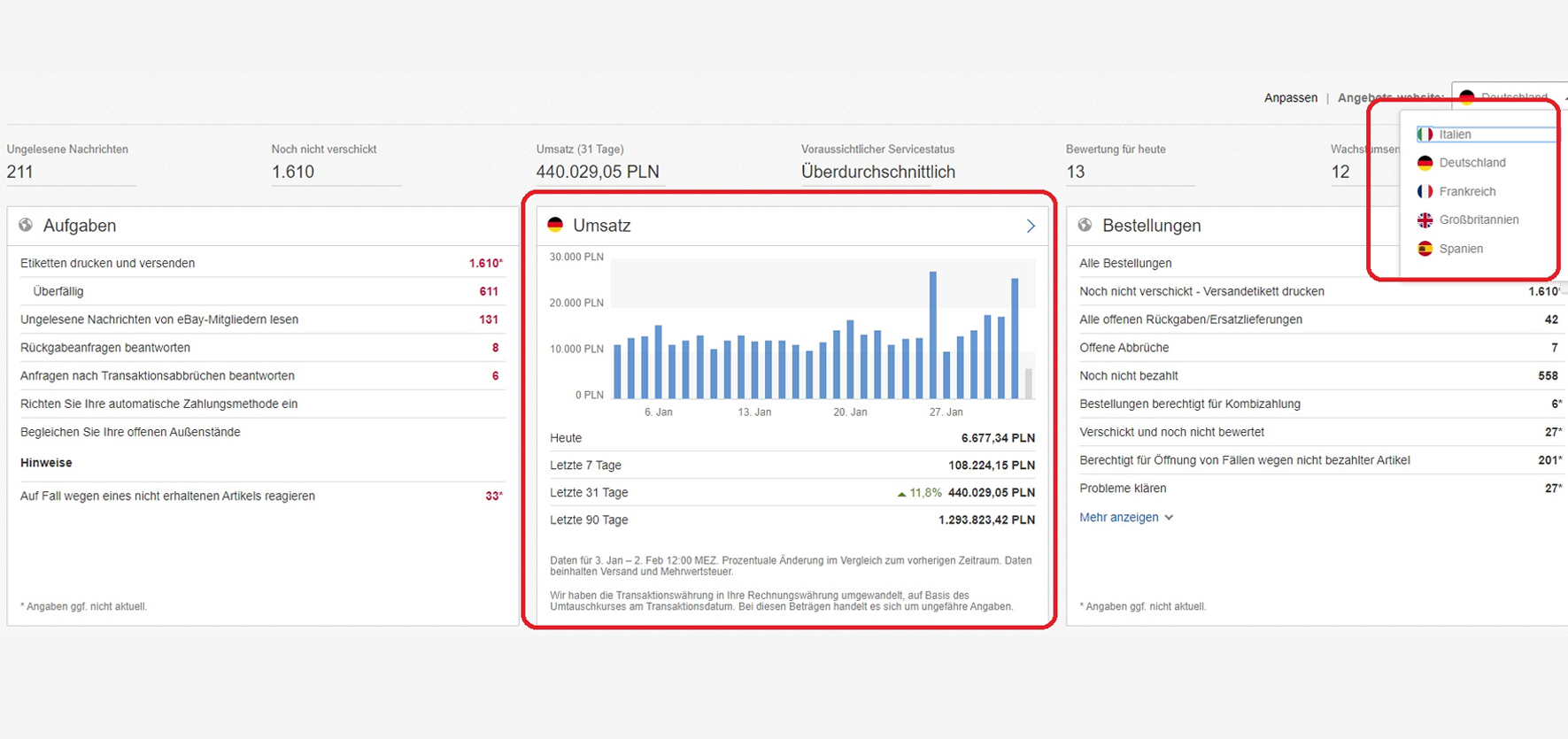Click the Italian flag icon in dropdown

pyautogui.click(x=1425, y=135)
